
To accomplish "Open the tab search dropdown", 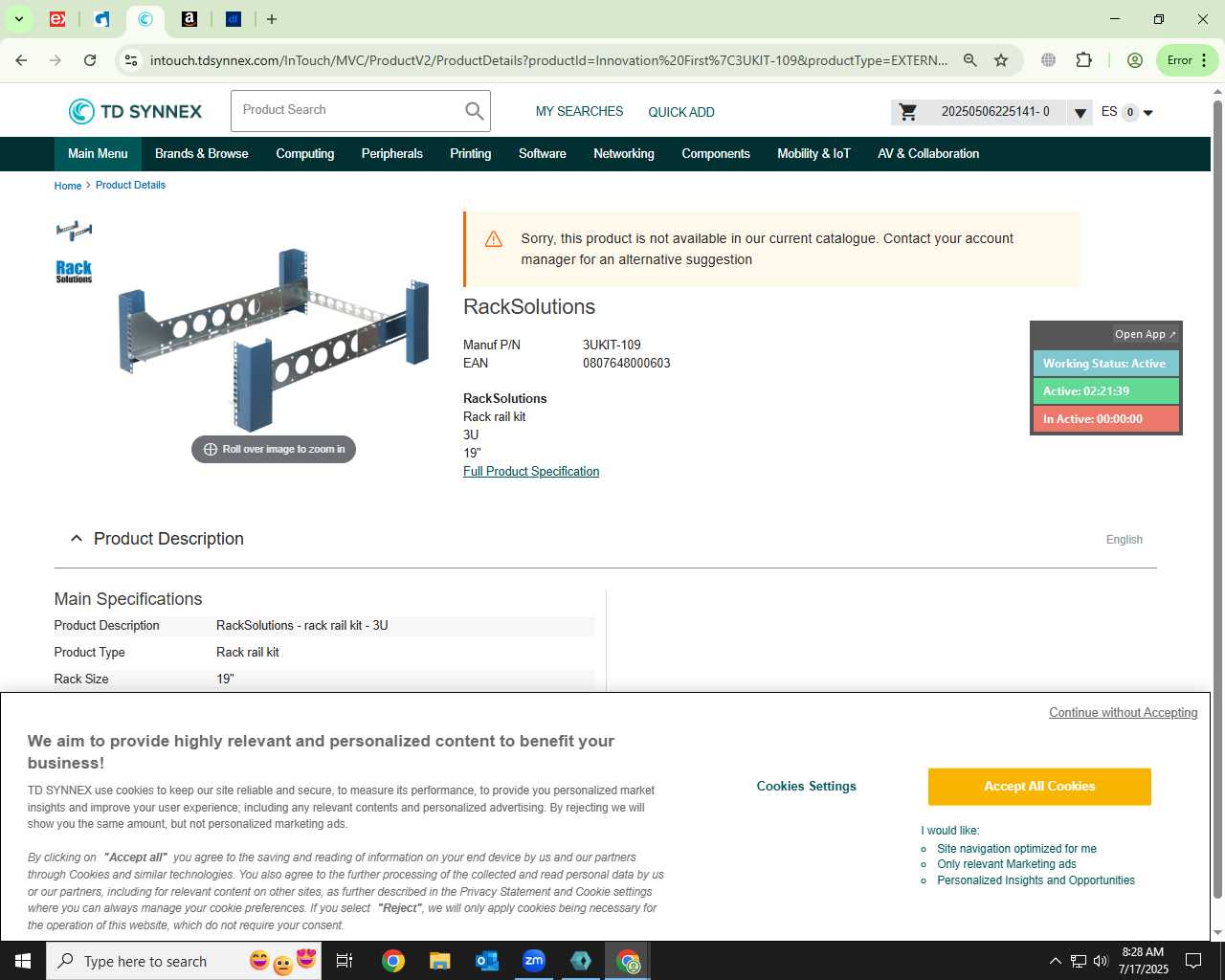I will coord(18,19).
